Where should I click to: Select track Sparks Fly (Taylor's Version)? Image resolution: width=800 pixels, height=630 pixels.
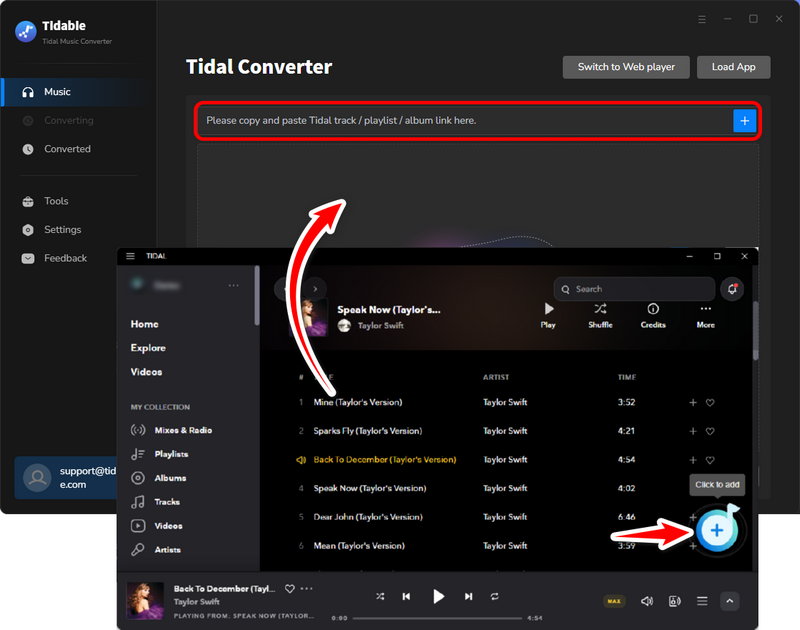368,431
